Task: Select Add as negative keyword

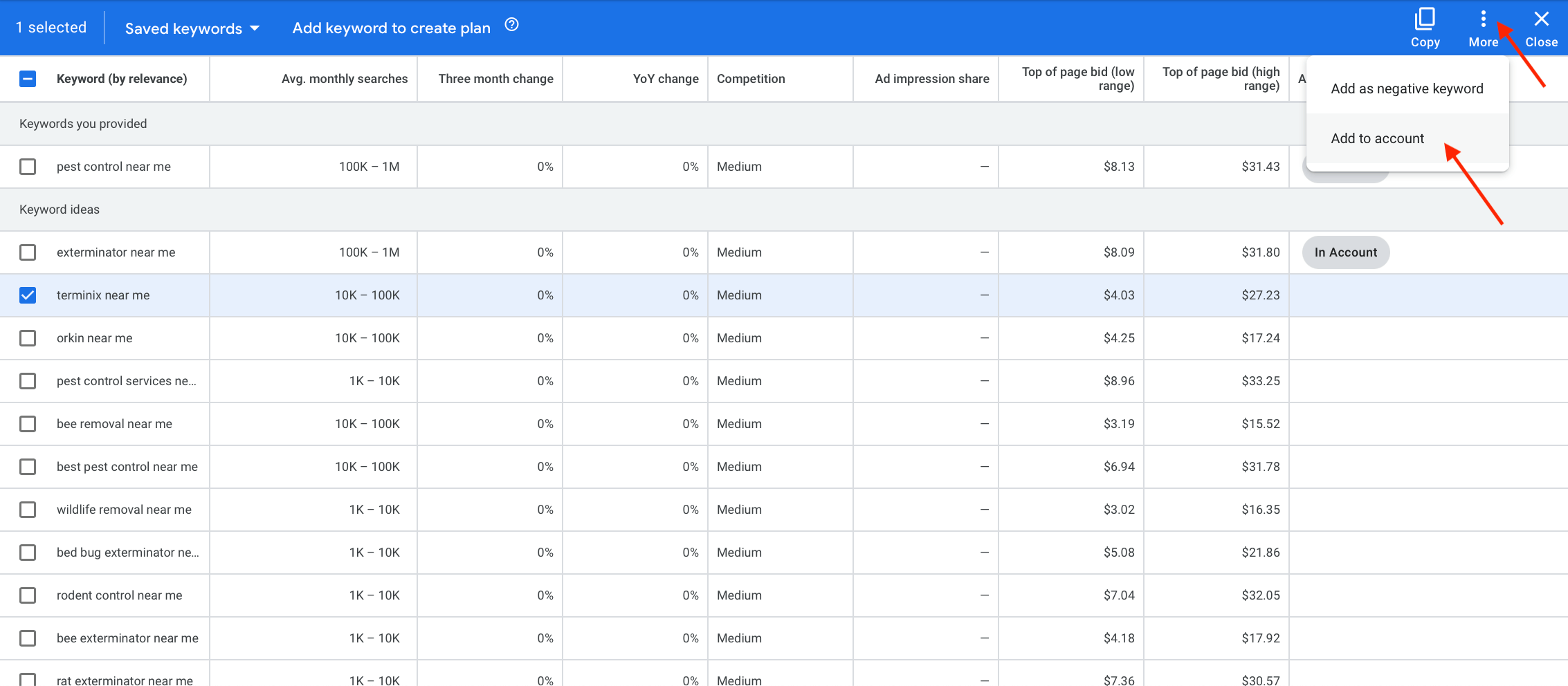Action: [x=1407, y=89]
